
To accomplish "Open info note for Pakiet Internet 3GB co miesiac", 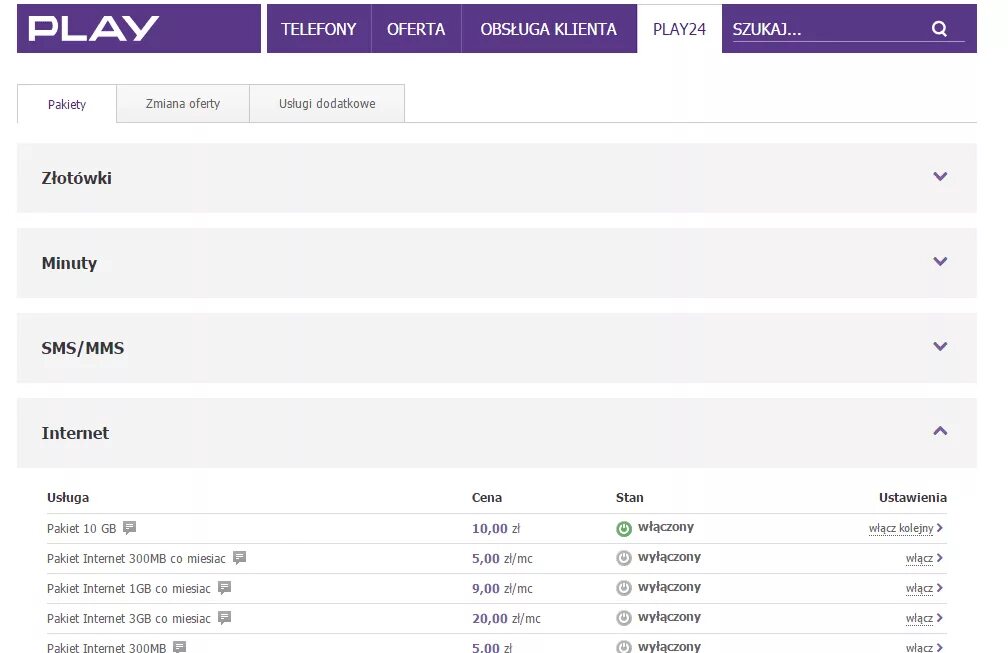I will [x=224, y=618].
